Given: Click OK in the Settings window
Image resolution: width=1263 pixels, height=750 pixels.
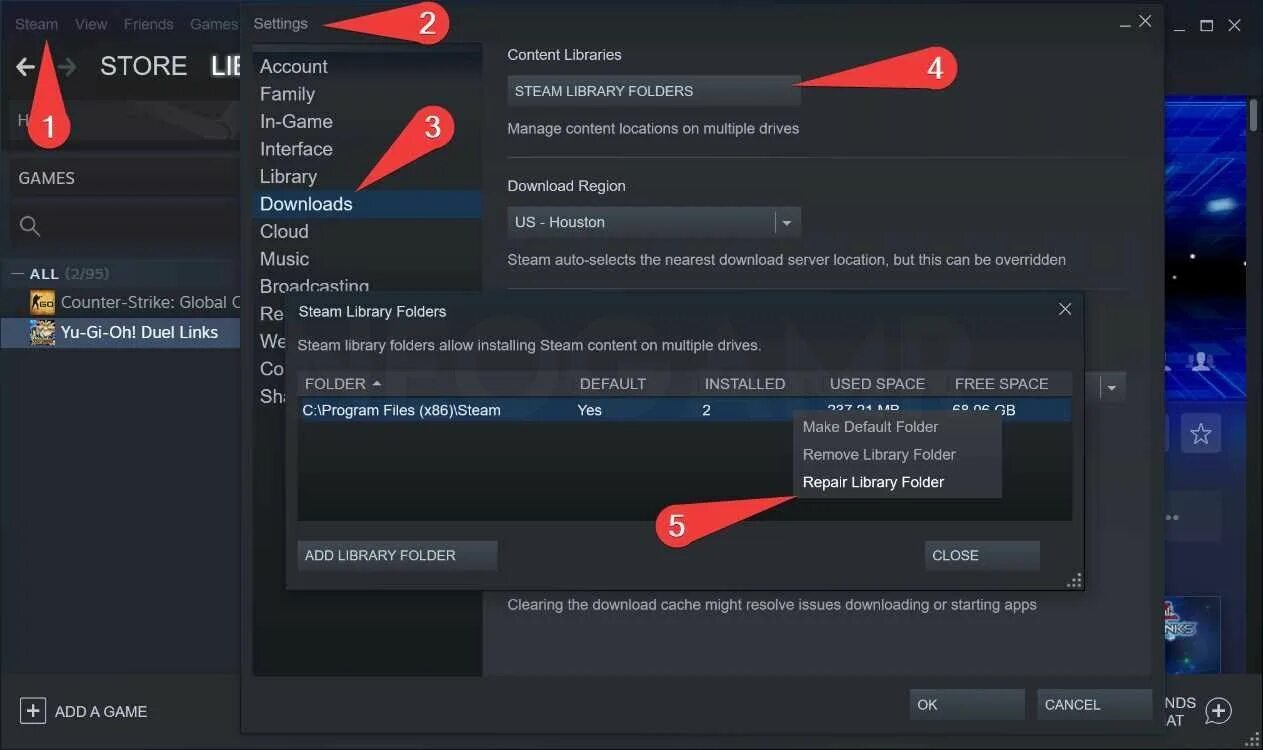Looking at the screenshot, I should (x=967, y=705).
